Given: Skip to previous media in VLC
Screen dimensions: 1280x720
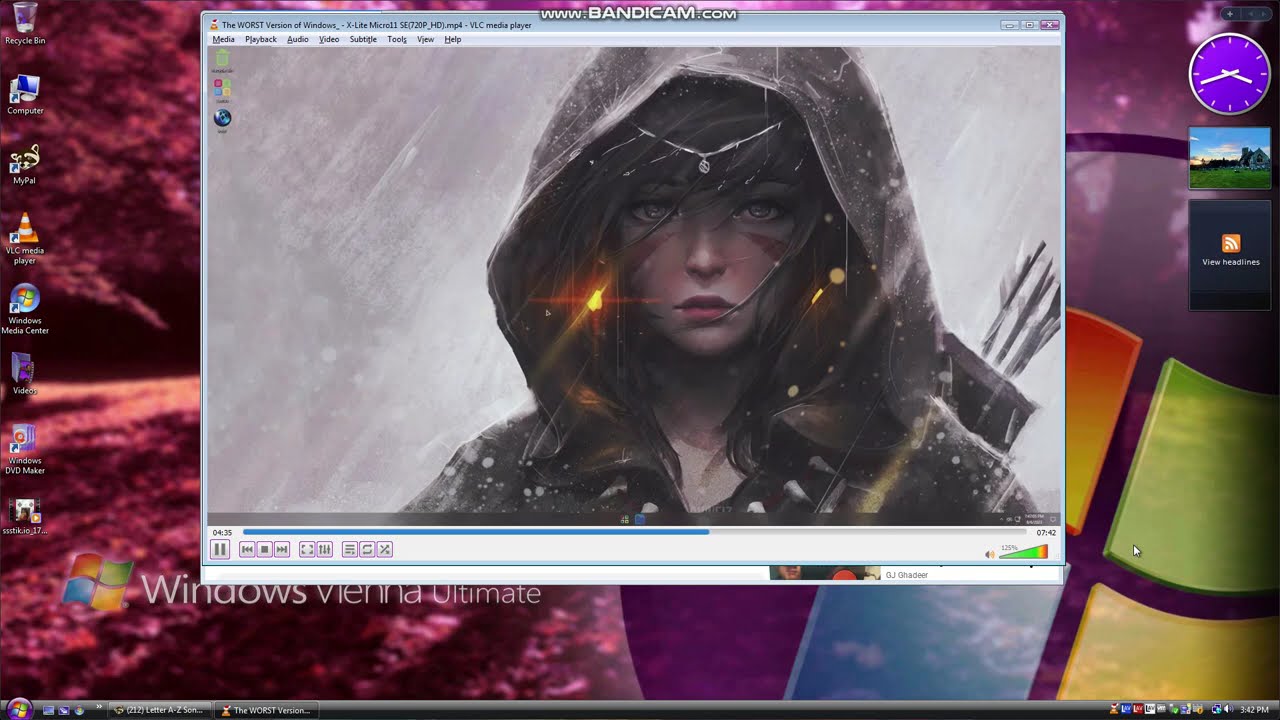Looking at the screenshot, I should [247, 549].
